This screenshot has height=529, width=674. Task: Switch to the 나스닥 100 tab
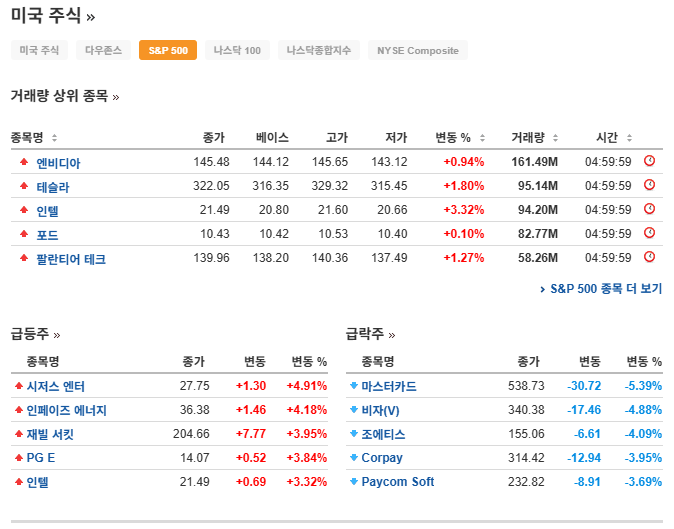click(237, 50)
